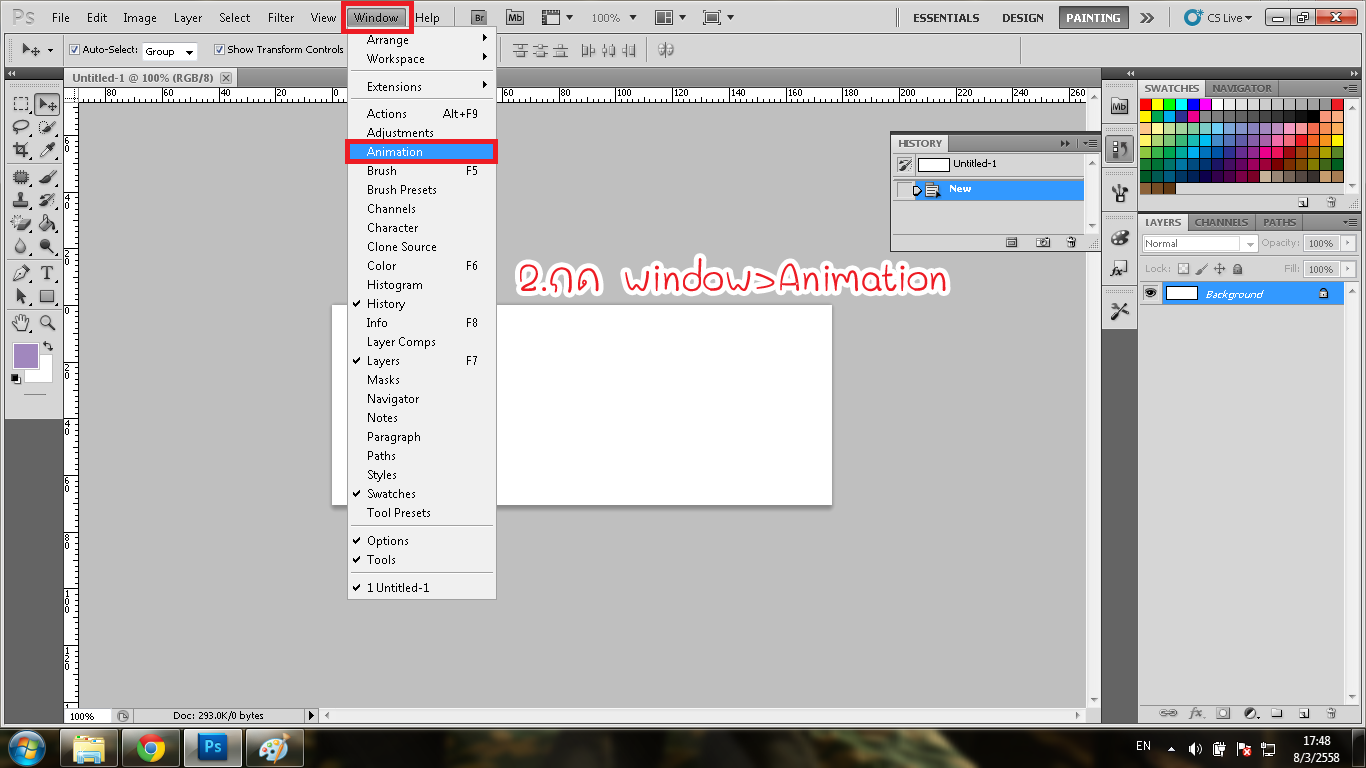The height and width of the screenshot is (768, 1366).
Task: Switch to the Essentials workspace
Action: tap(946, 17)
